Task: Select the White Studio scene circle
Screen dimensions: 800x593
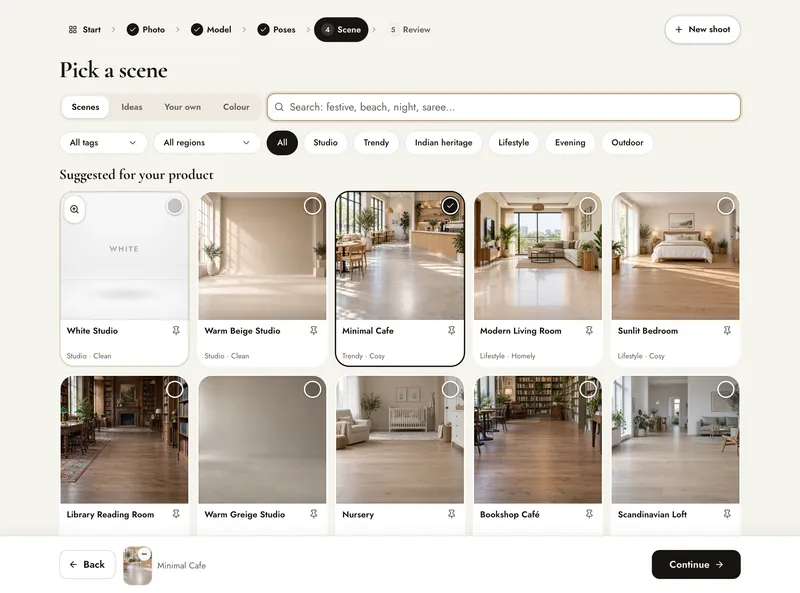Action: click(174, 206)
